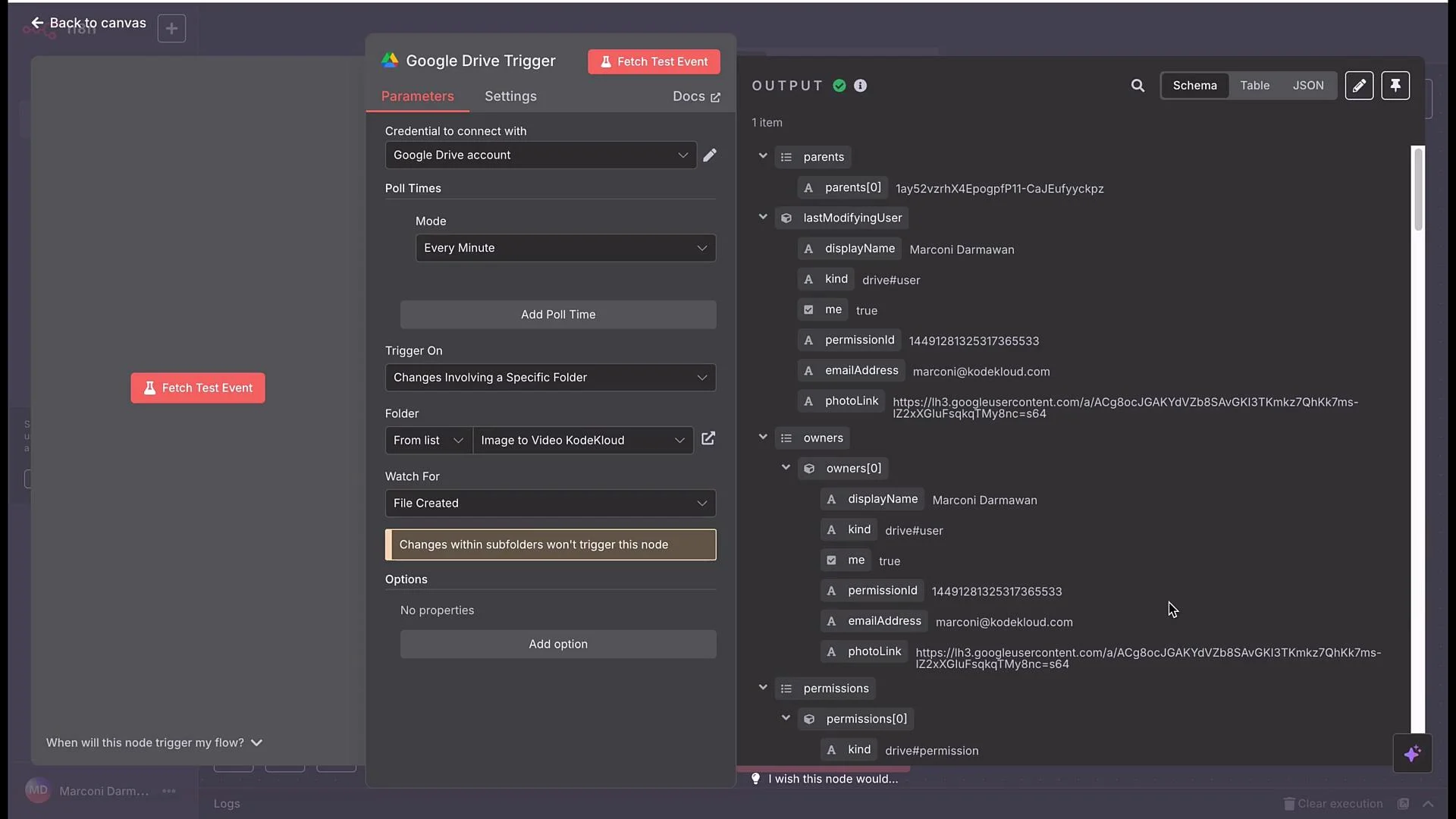The image size is (1456, 819).
Task: Click the Google Drive logo icon
Action: [390, 61]
